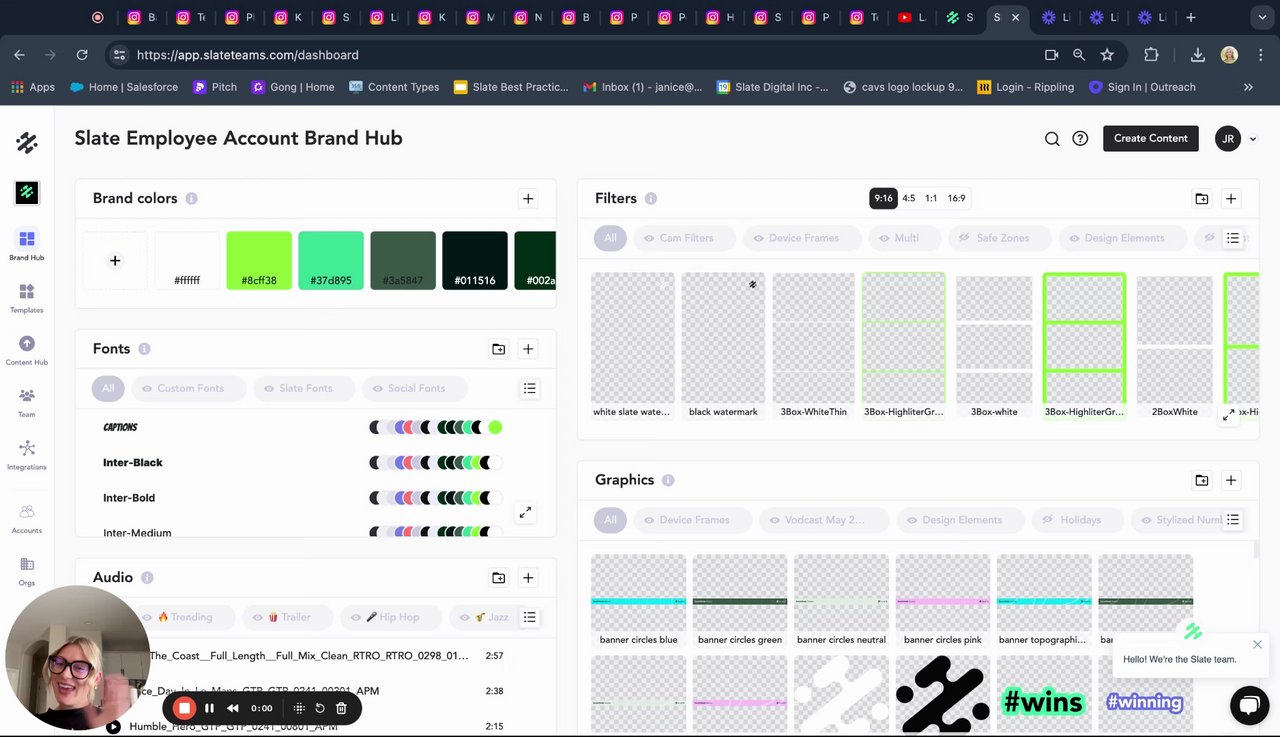Viewport: 1280px width, 737px height.
Task: Select the 1:1 aspect ratio
Action: 931,198
